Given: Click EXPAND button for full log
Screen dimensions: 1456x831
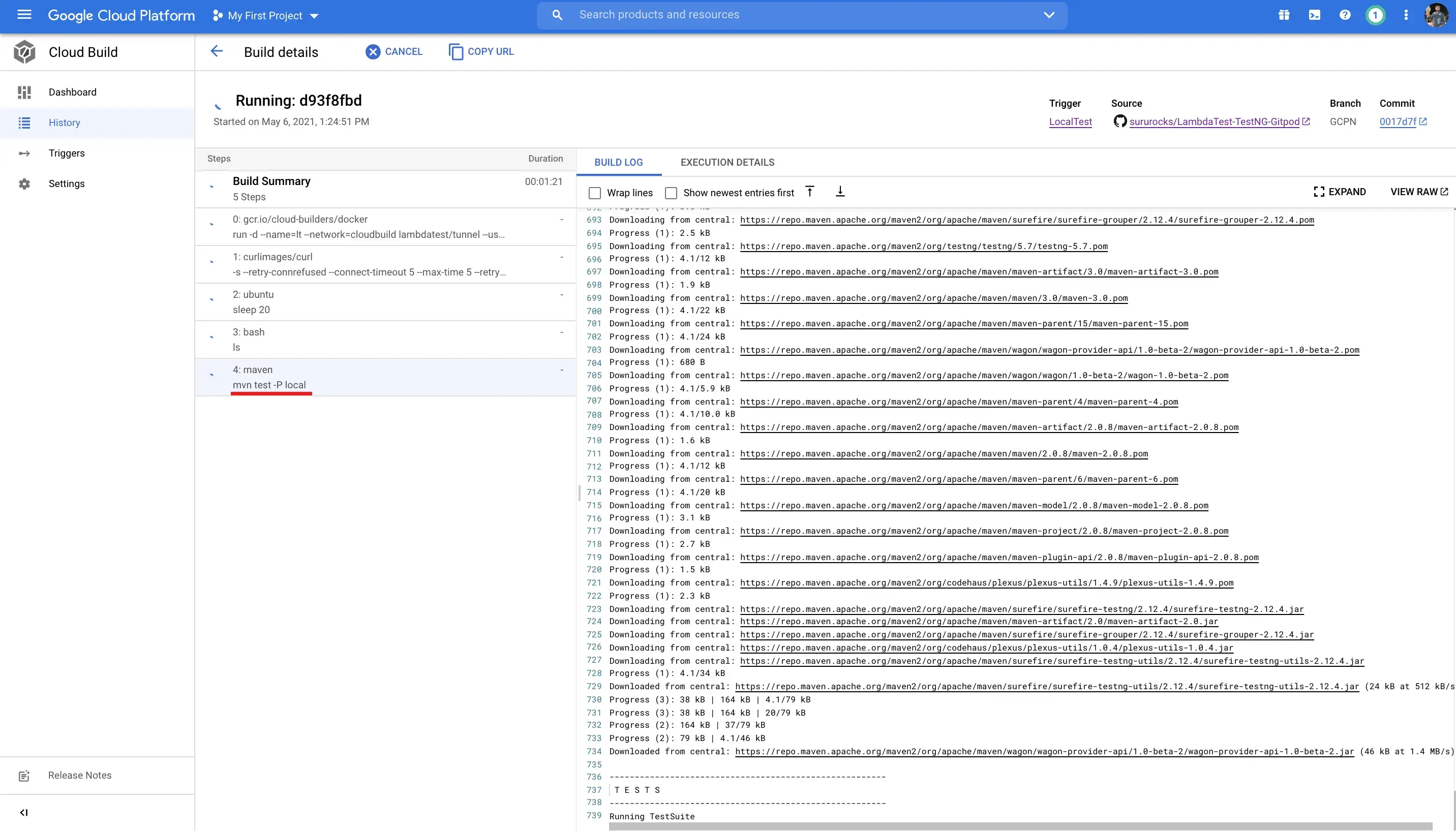Looking at the screenshot, I should pyautogui.click(x=1339, y=192).
